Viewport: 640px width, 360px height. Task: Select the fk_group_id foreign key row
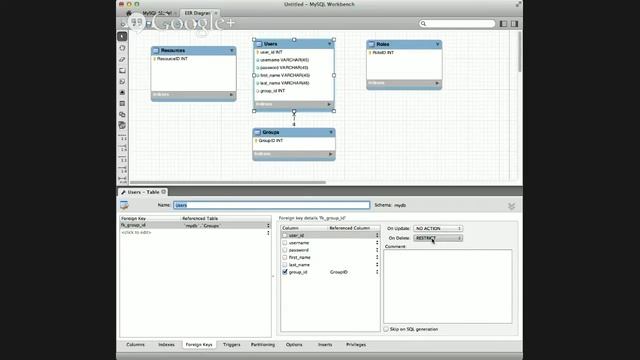[195, 225]
